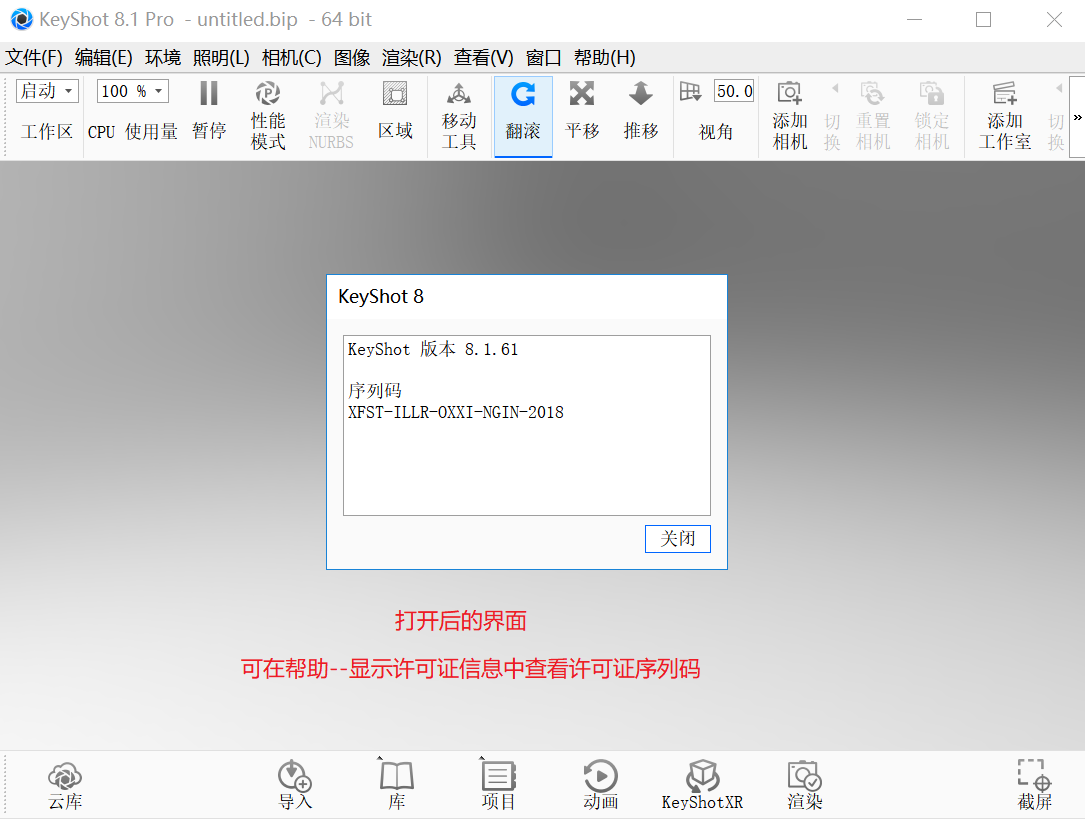
Task: Click the Import (导入) icon
Action: pyautogui.click(x=295, y=775)
